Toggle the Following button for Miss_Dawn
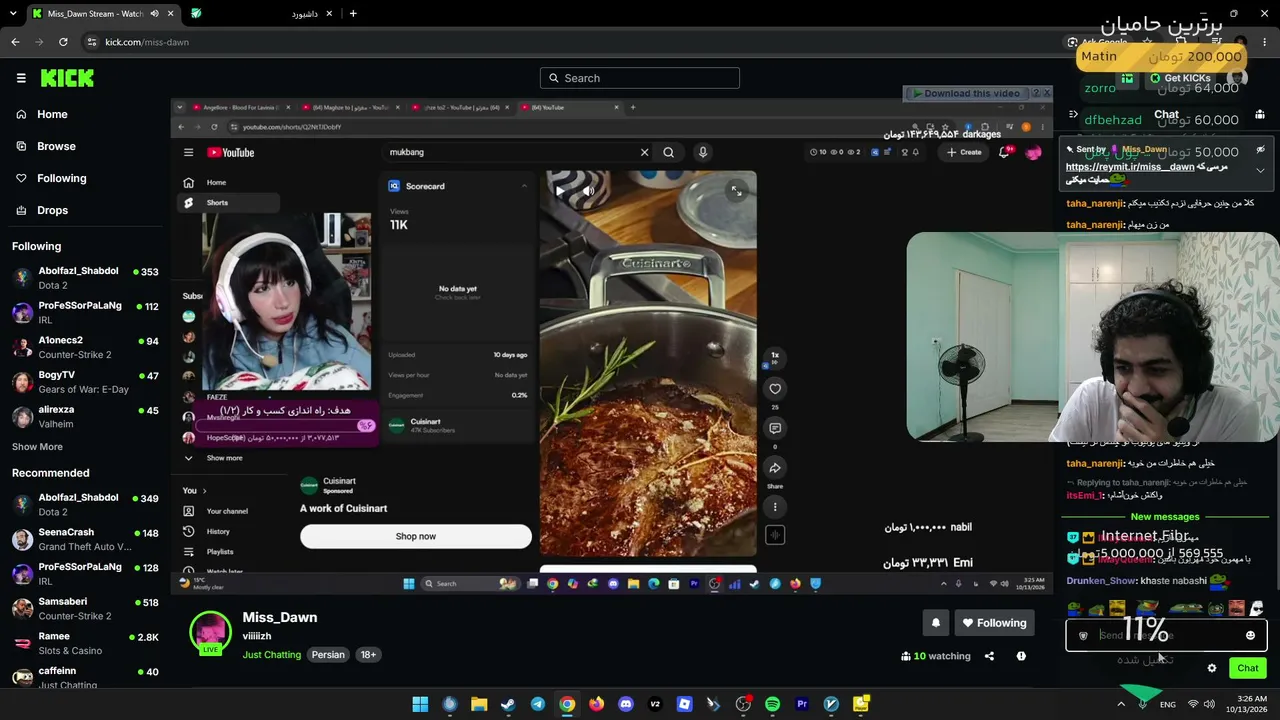 tap(994, 623)
